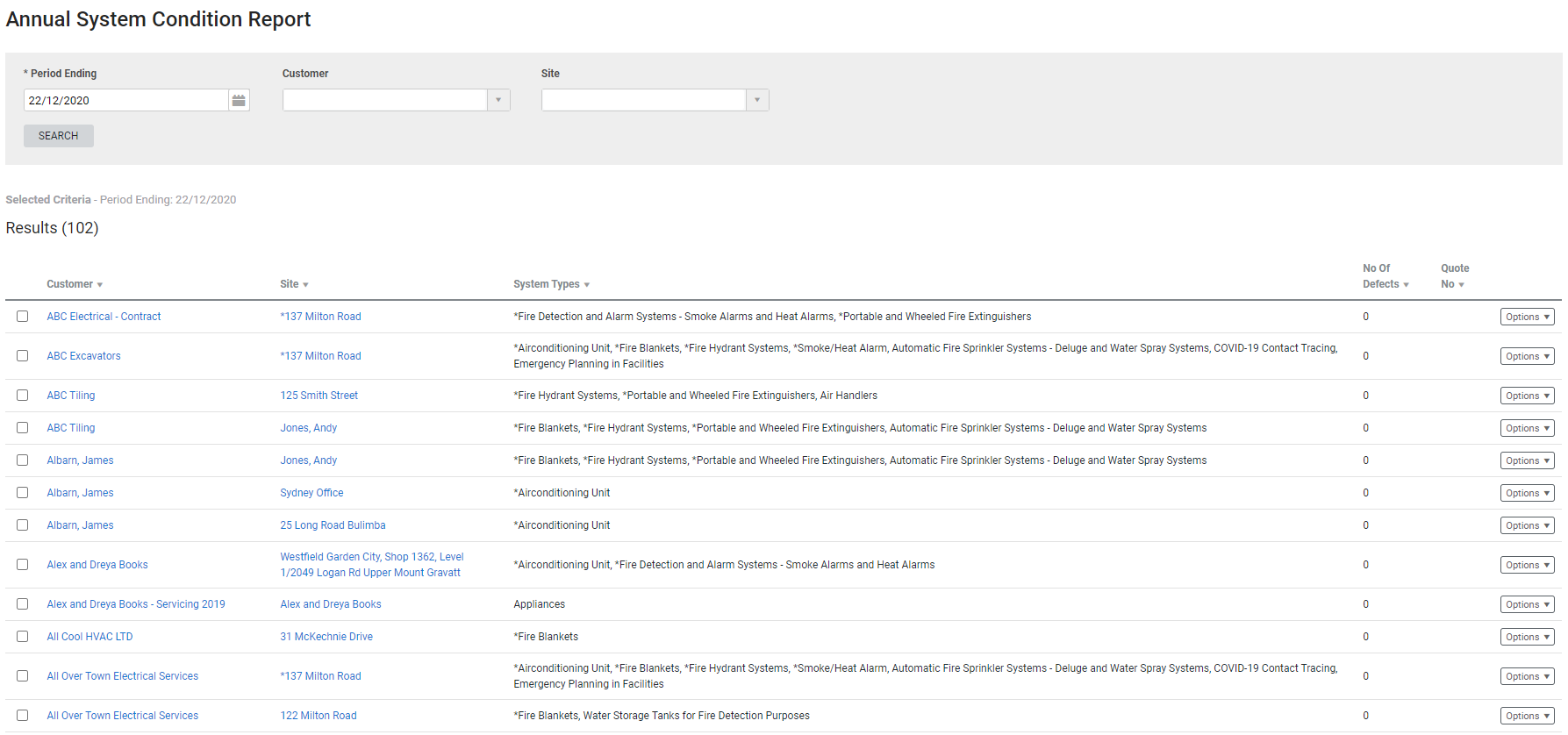Expand the Customer filter dropdown
The image size is (1568, 735).
[498, 101]
